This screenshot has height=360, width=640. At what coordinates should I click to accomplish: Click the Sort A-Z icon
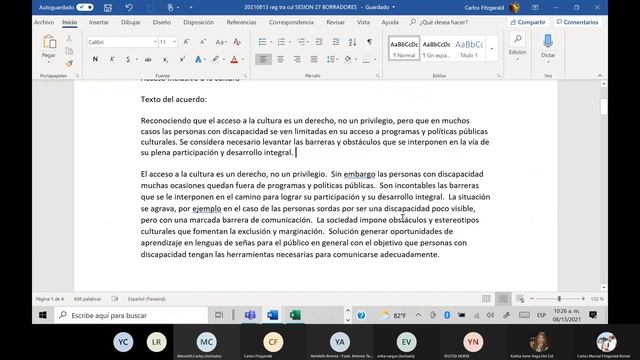click(352, 42)
